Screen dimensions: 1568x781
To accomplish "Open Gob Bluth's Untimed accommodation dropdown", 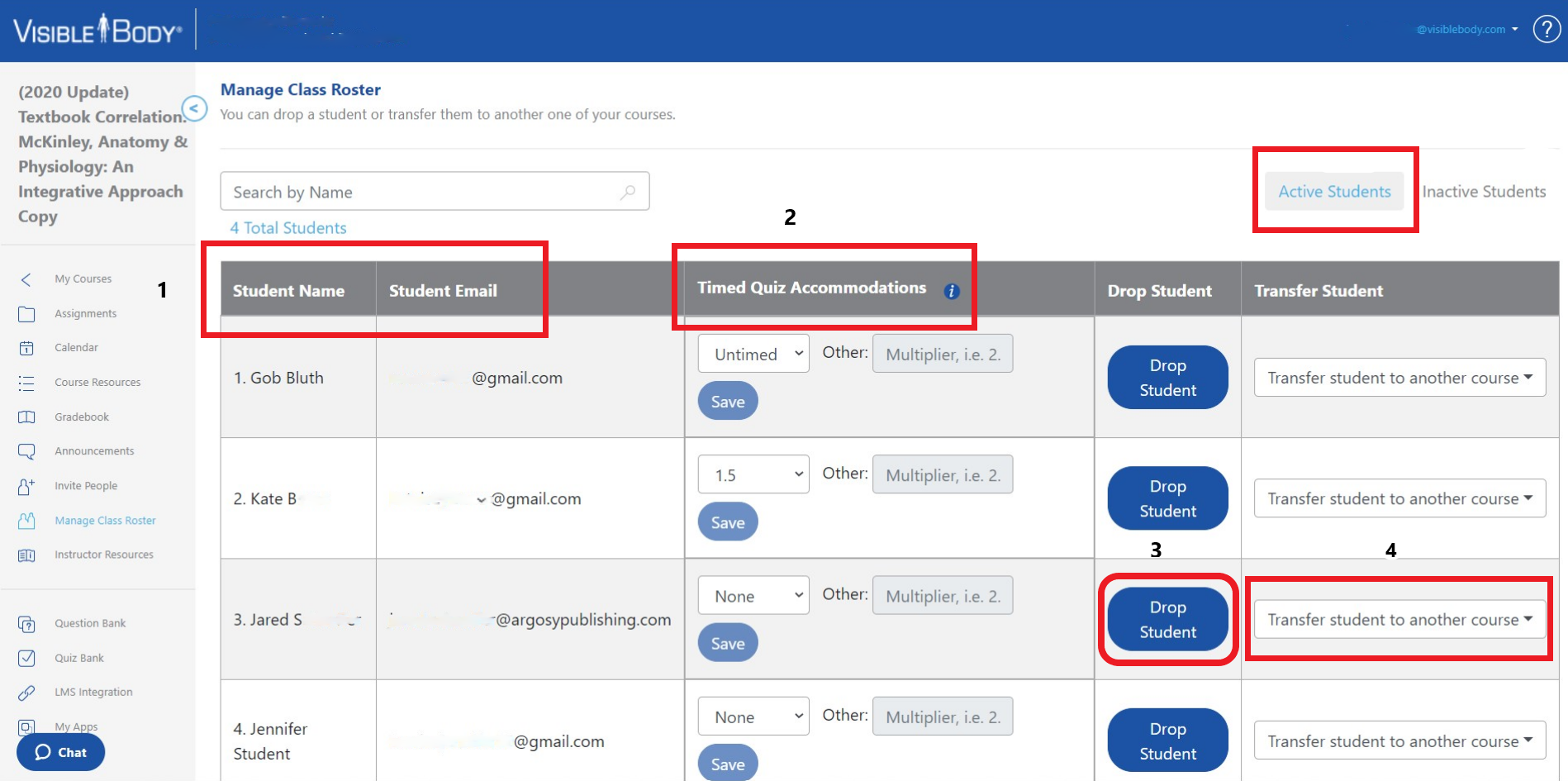I will (753, 354).
